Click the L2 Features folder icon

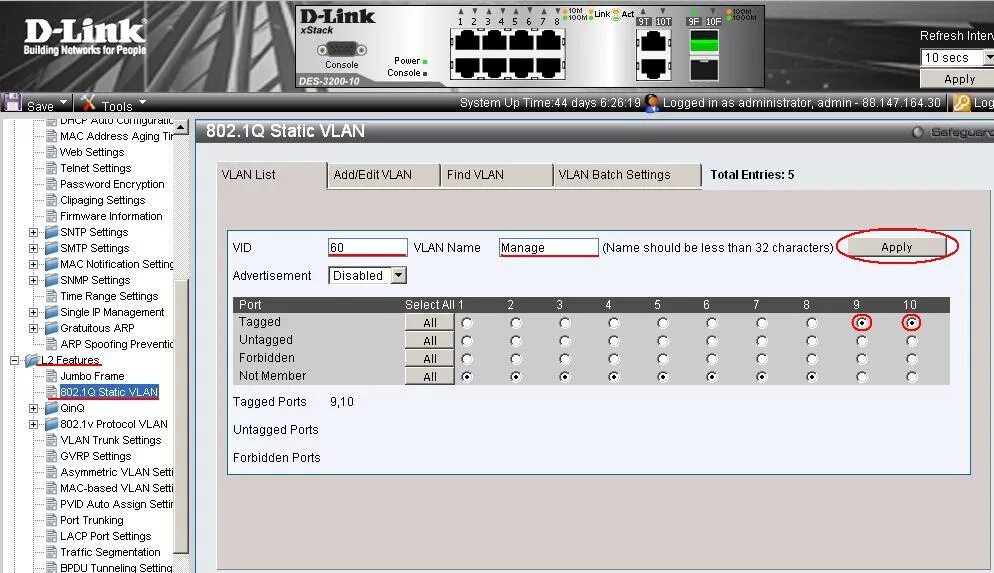click(32, 360)
